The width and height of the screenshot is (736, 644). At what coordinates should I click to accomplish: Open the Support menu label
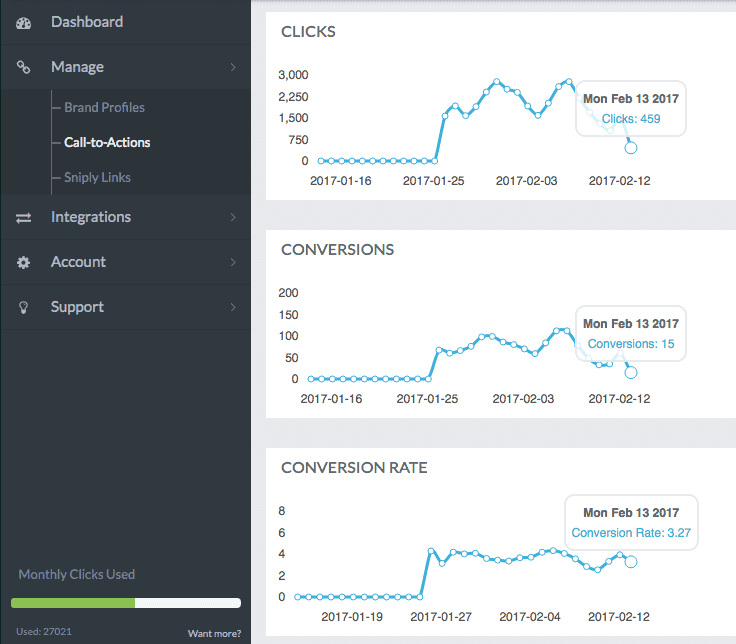click(77, 307)
